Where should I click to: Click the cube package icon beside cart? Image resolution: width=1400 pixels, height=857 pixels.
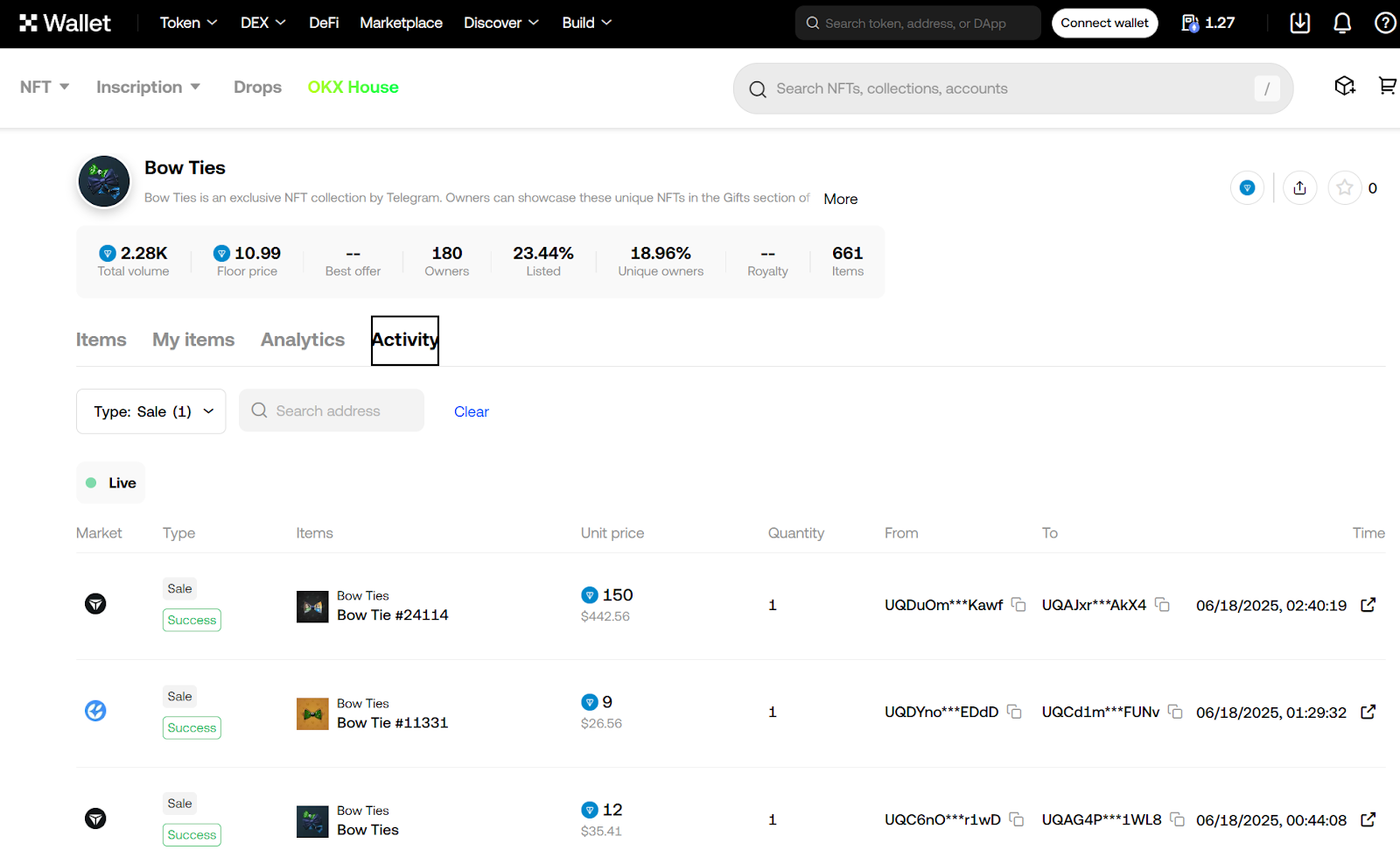coord(1345,86)
